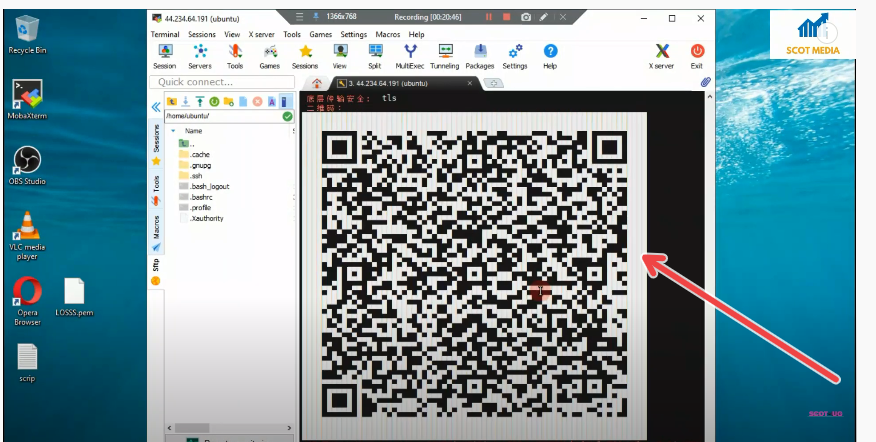The height and width of the screenshot is (442, 876).
Task: Open the Tools toolbar icon
Action: 235,56
